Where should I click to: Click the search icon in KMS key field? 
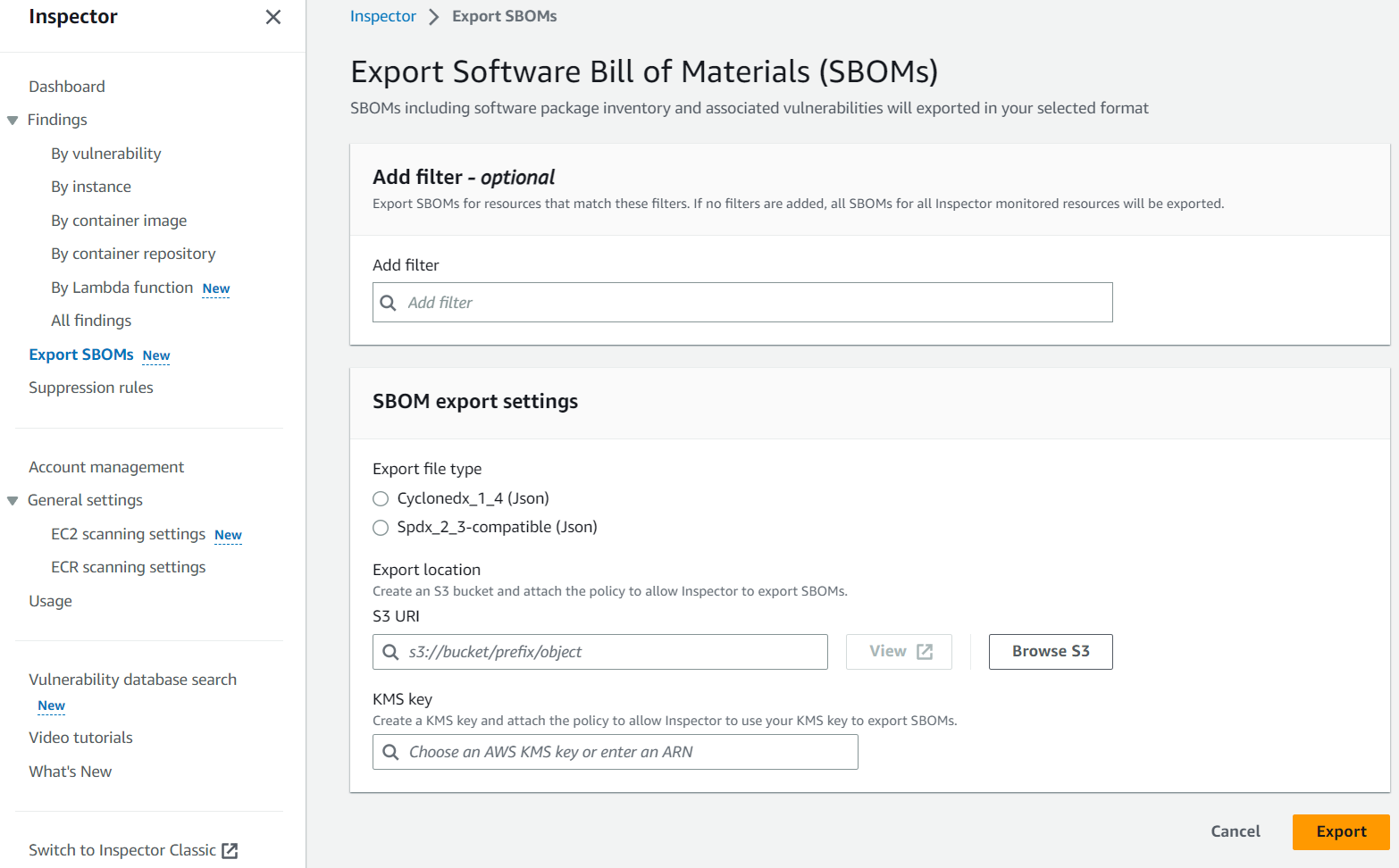(x=390, y=752)
